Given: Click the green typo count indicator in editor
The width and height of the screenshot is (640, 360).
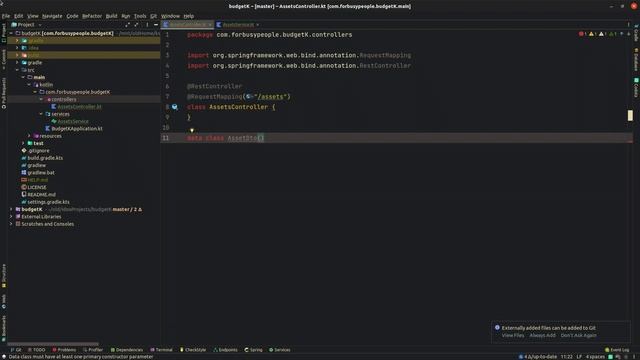Looking at the screenshot, I should (x=613, y=34).
